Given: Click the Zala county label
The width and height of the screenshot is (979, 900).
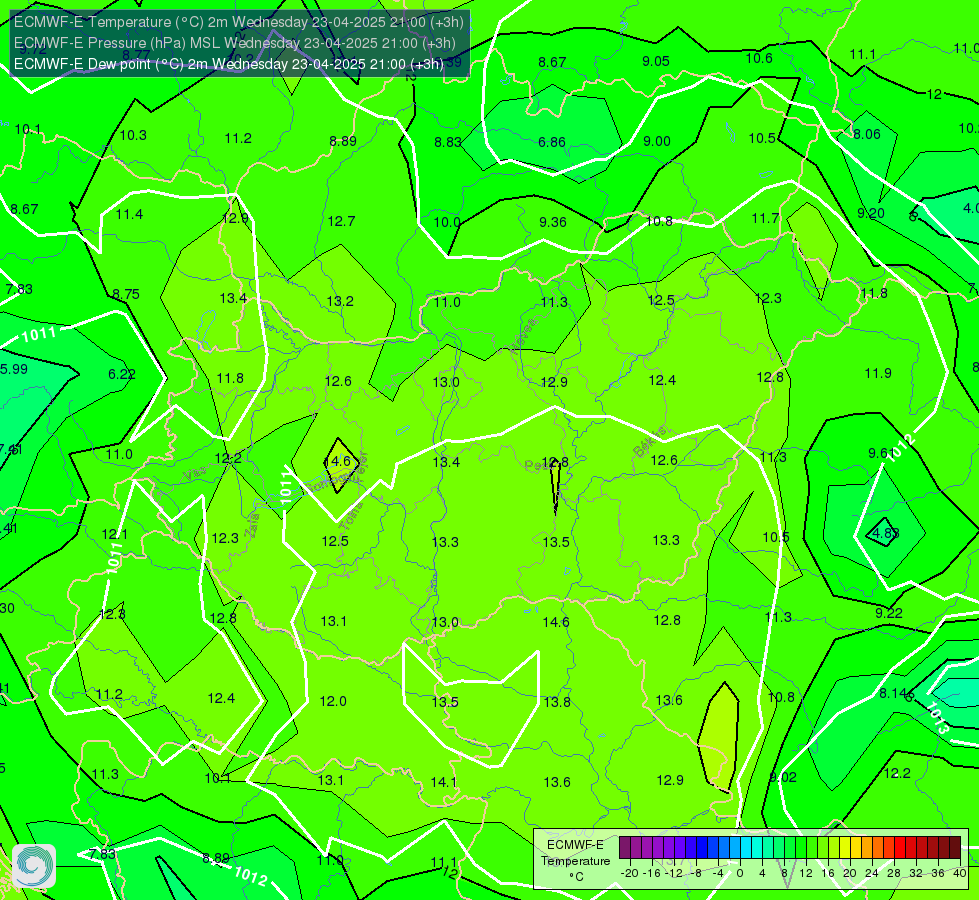Looking at the screenshot, I should coord(252,526).
